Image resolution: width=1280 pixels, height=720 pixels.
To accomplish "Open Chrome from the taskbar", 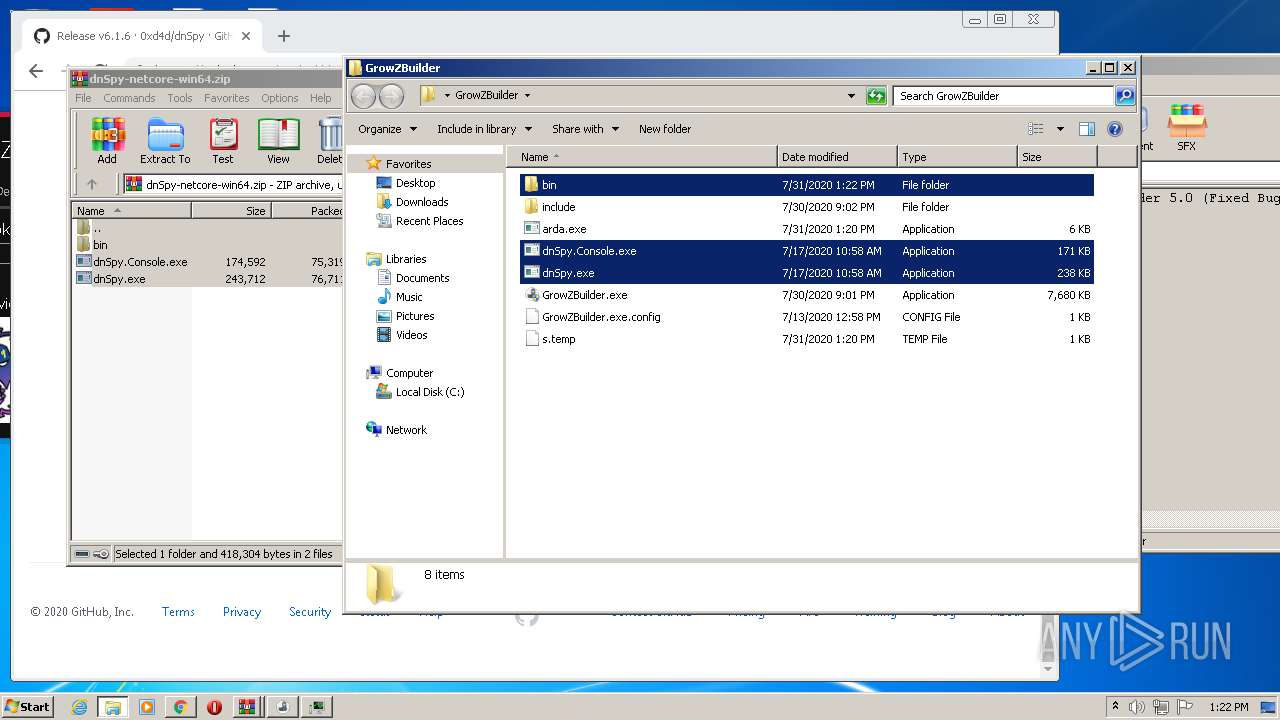I will 180,707.
